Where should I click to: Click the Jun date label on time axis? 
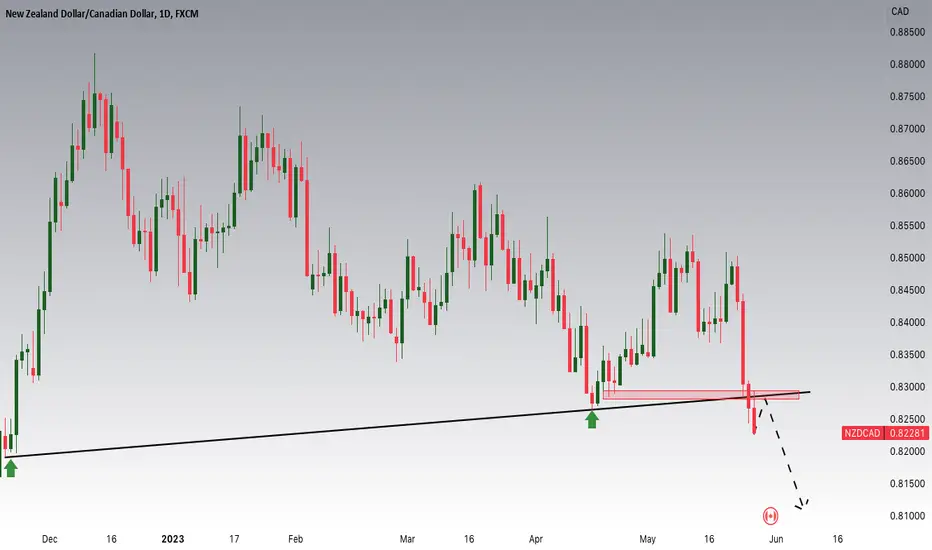pyautogui.click(x=776, y=539)
